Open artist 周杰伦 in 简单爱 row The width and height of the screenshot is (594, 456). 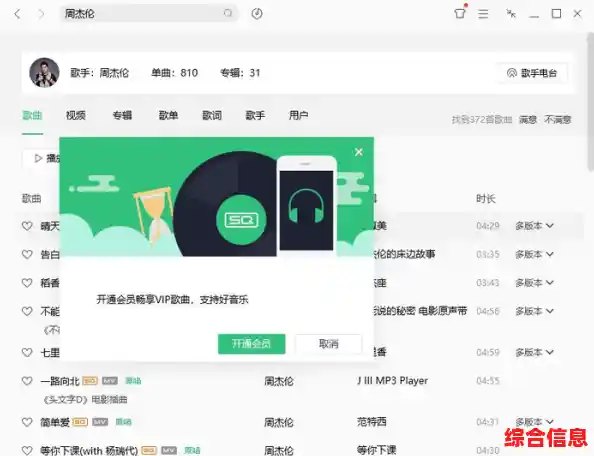[279, 422]
